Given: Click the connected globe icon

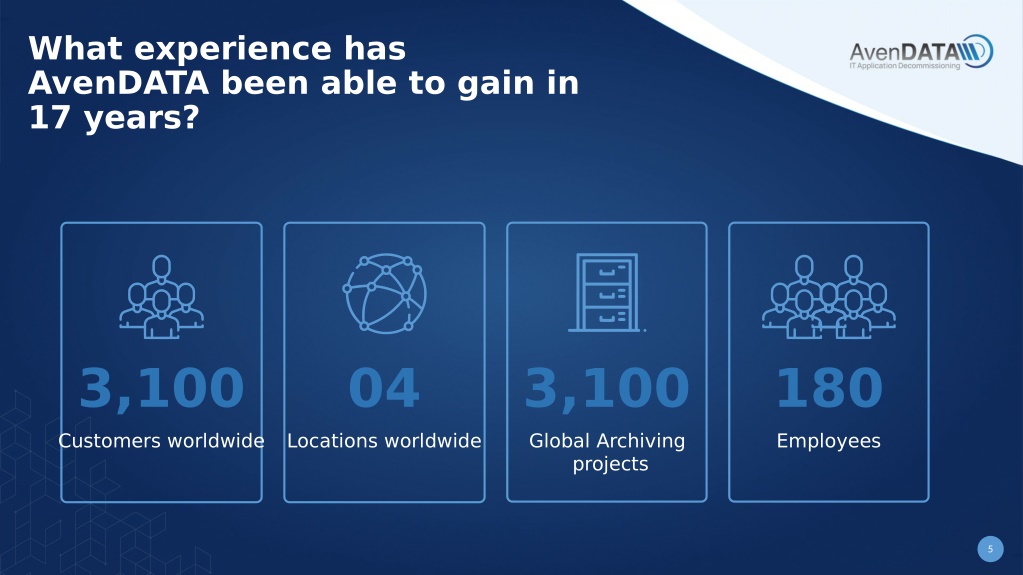Looking at the screenshot, I should (385, 294).
